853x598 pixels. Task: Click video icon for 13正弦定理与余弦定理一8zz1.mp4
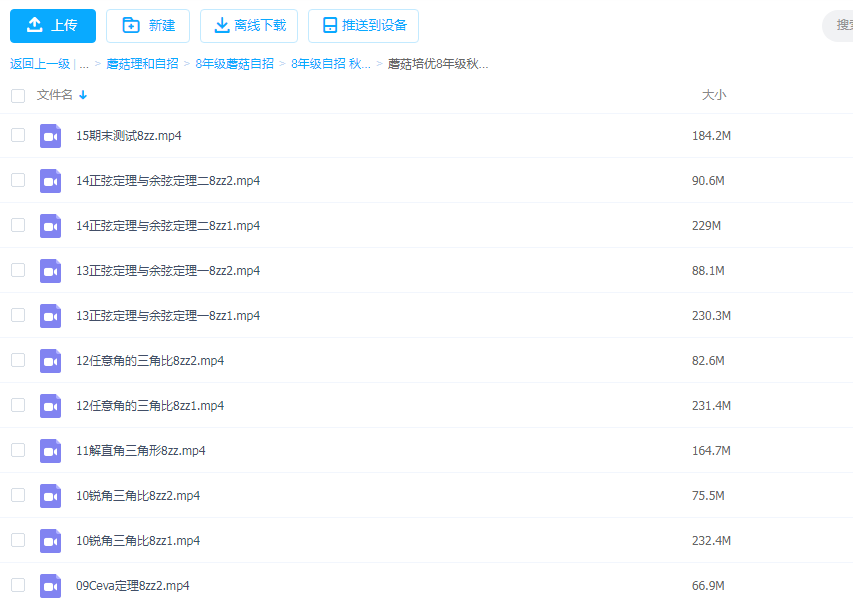50,315
